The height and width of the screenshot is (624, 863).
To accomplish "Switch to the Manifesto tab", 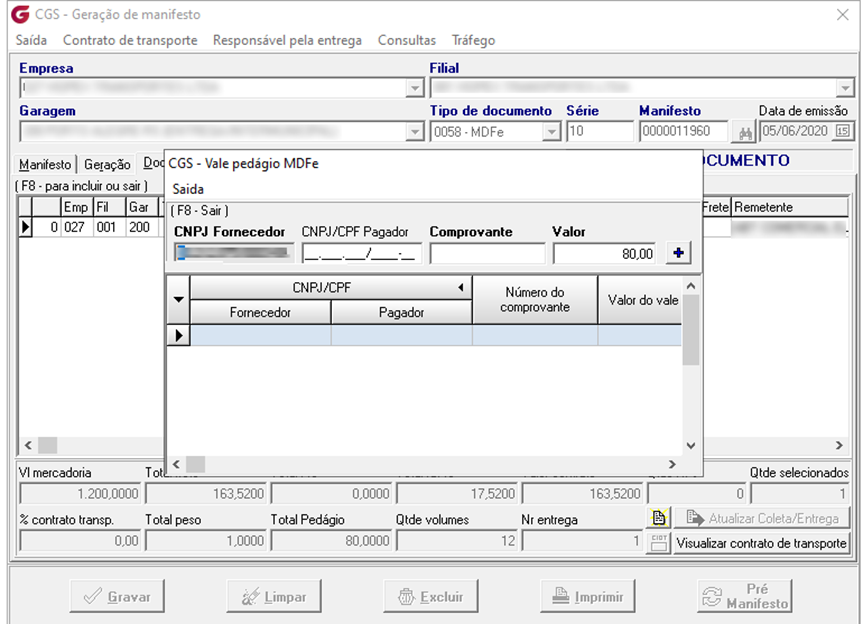I will coord(45,165).
